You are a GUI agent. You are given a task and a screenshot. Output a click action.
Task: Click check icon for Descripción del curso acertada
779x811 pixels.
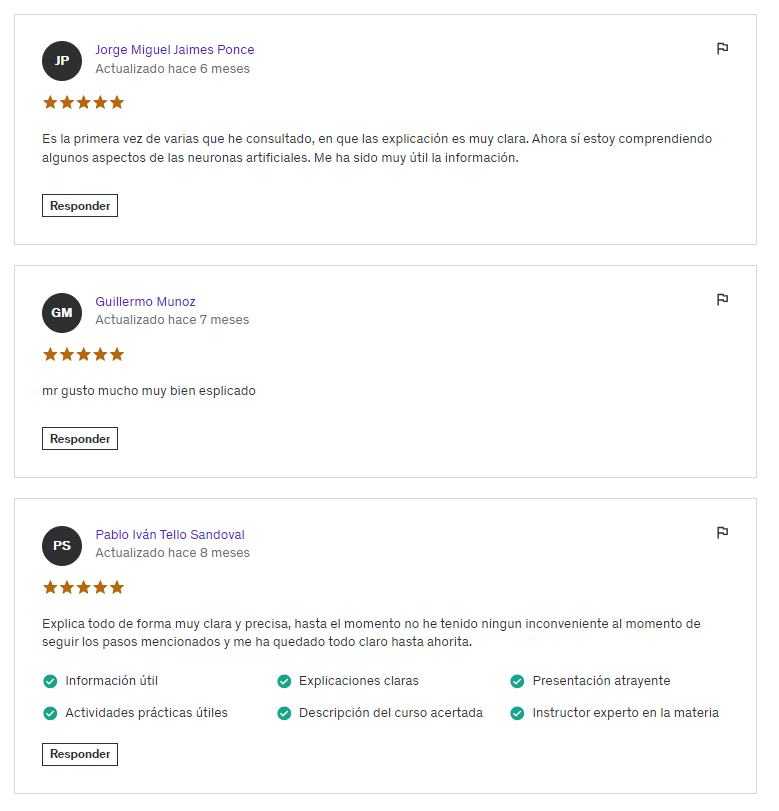284,713
